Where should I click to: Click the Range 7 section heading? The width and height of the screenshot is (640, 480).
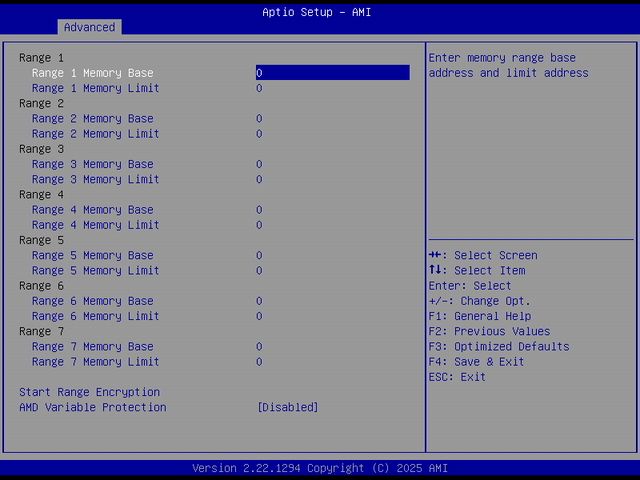pos(41,331)
